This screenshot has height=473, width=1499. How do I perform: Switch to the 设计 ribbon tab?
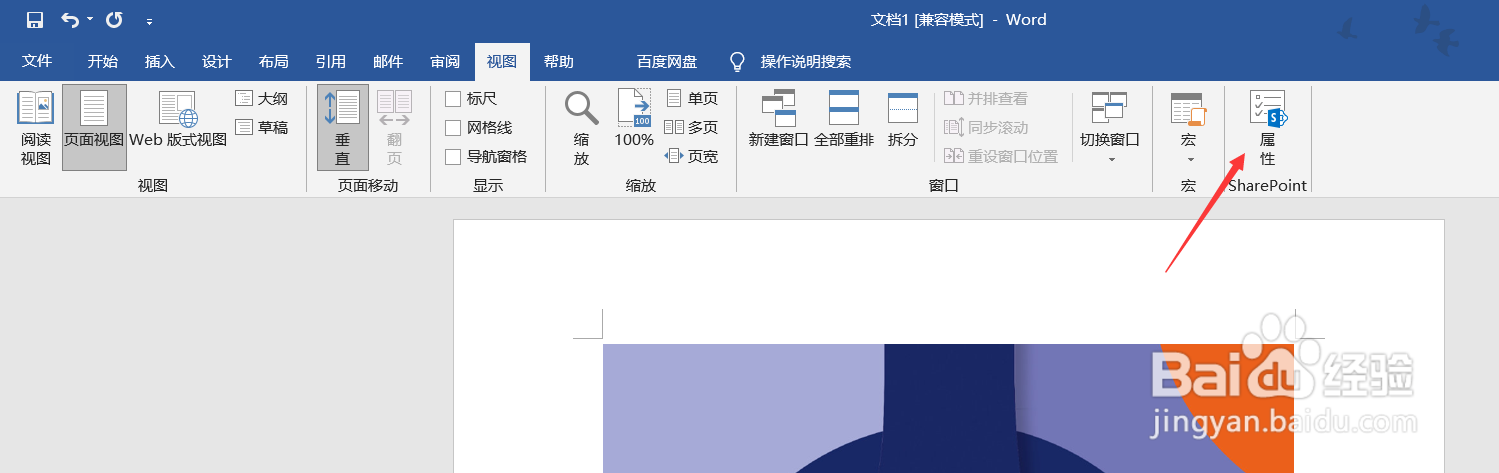click(216, 62)
